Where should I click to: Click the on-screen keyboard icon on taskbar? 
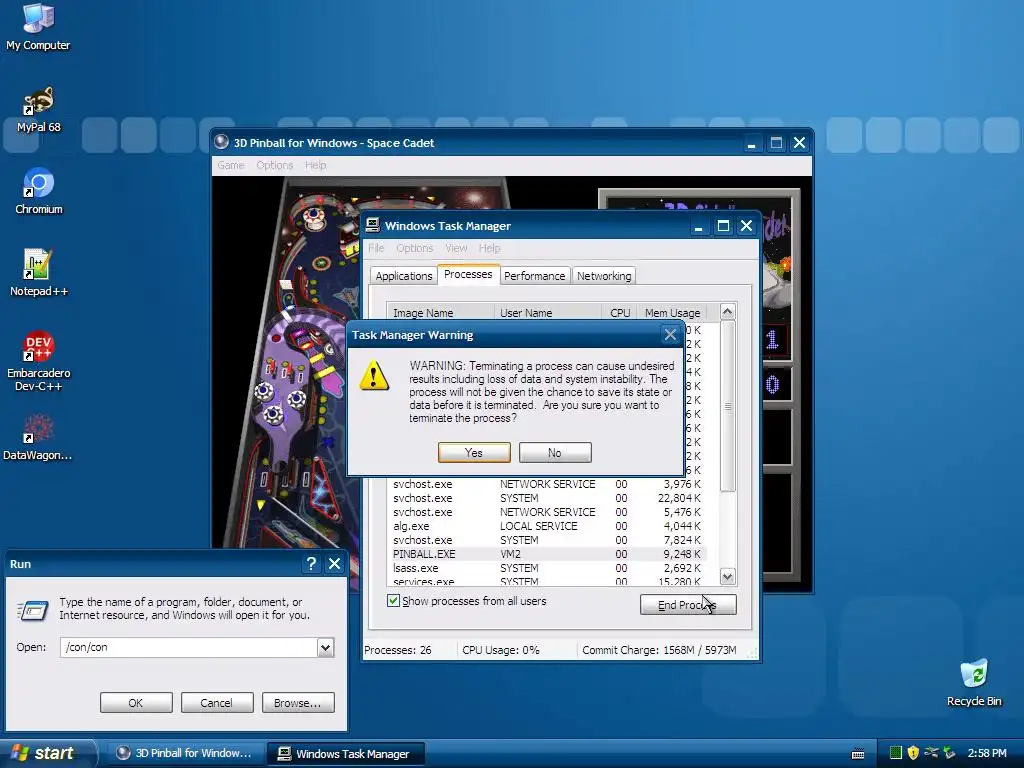click(x=858, y=754)
